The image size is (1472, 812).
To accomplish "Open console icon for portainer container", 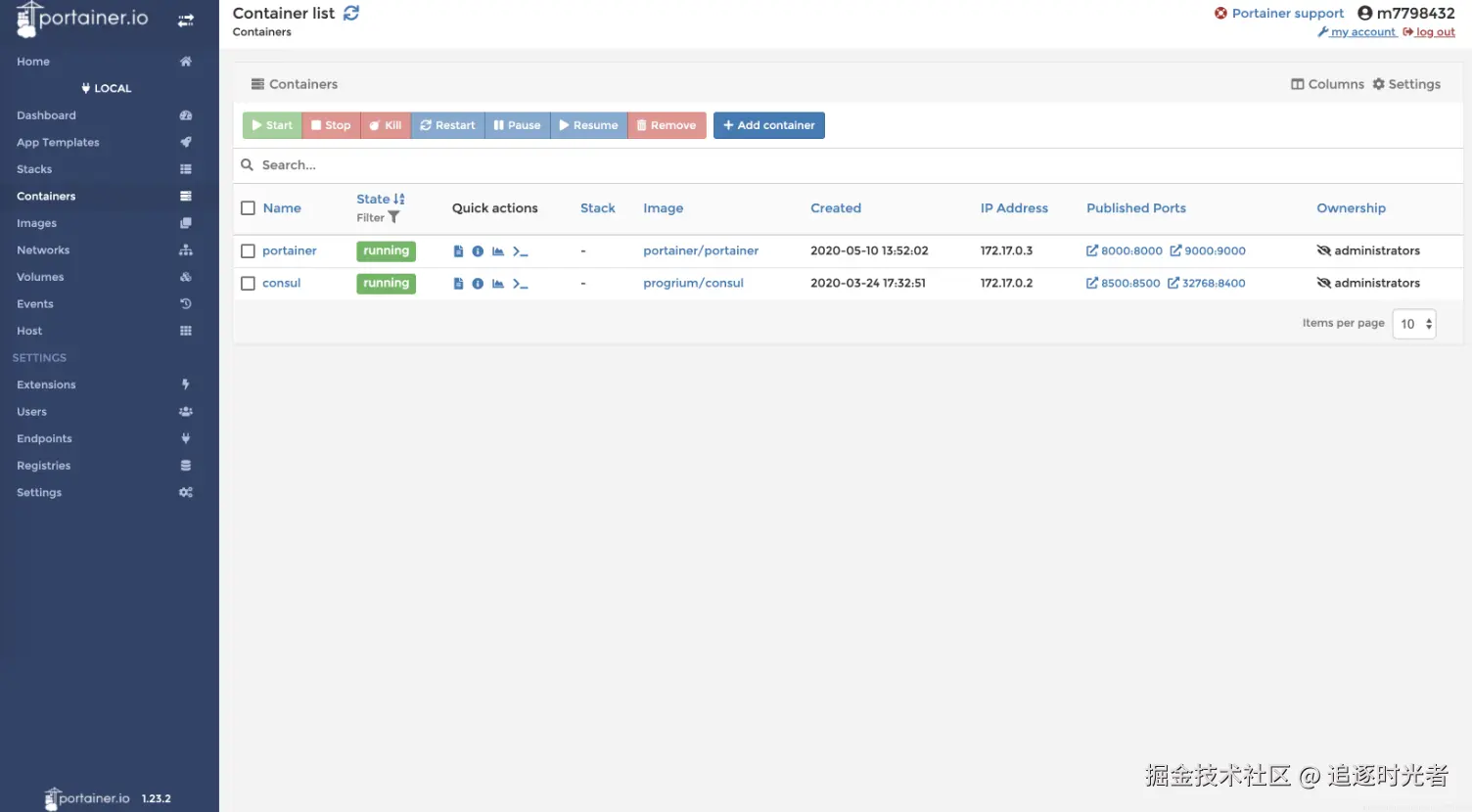I will [x=521, y=251].
